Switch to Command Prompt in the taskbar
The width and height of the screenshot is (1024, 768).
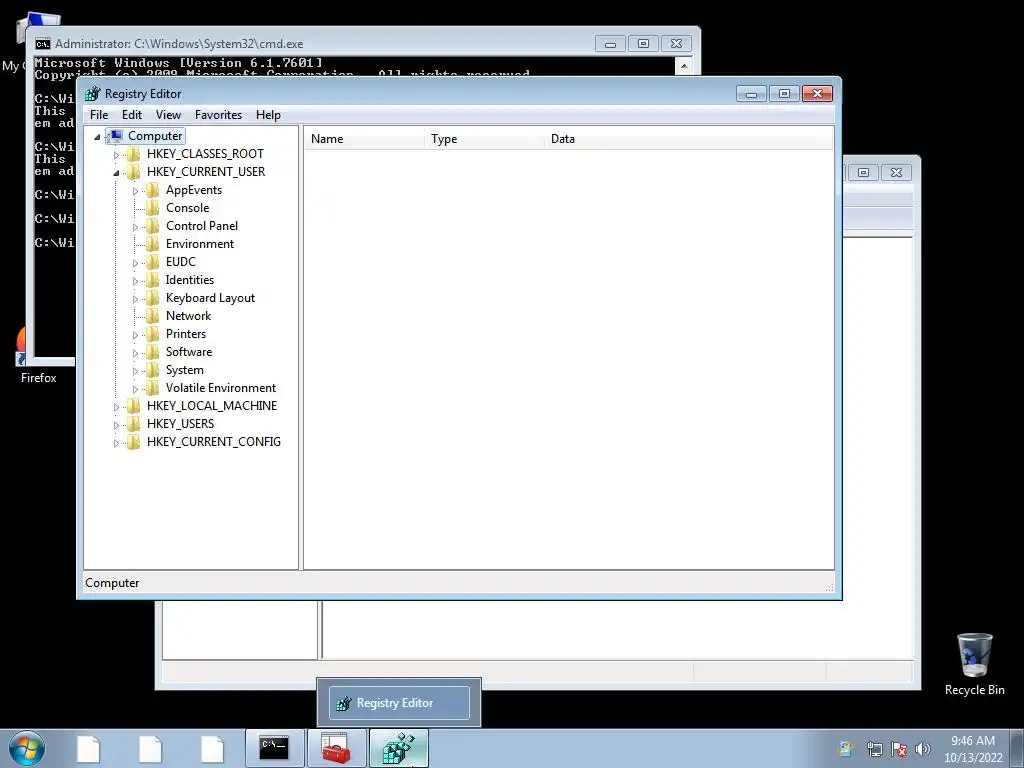(274, 748)
